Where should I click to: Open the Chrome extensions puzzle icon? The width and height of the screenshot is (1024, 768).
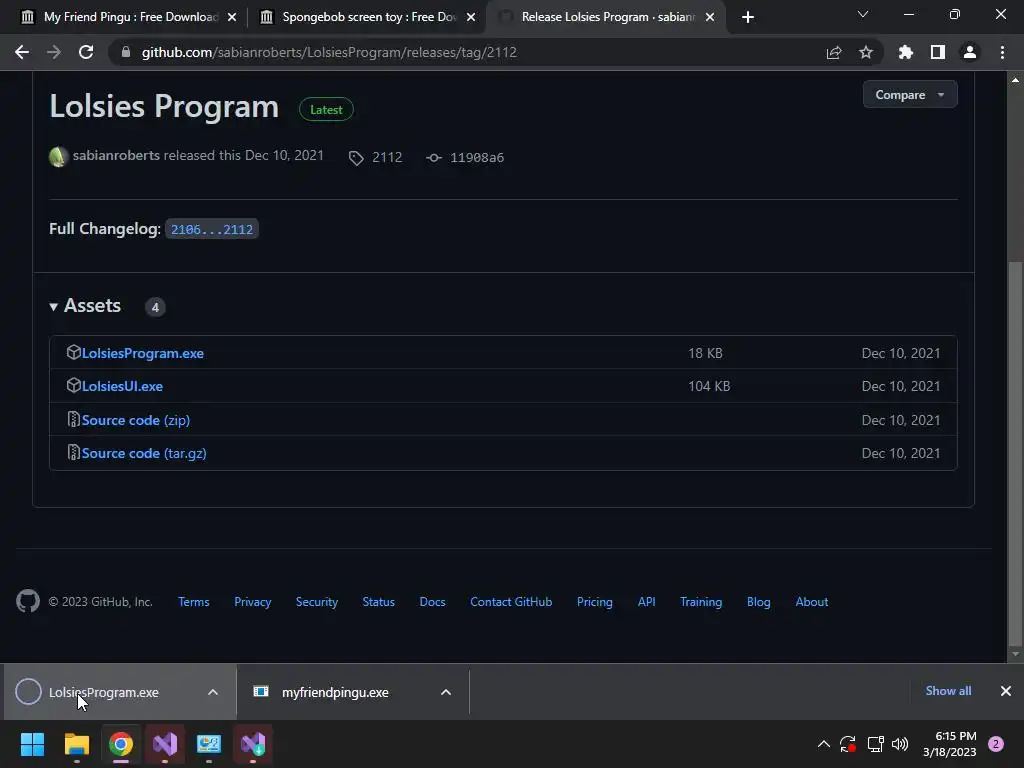coord(906,52)
